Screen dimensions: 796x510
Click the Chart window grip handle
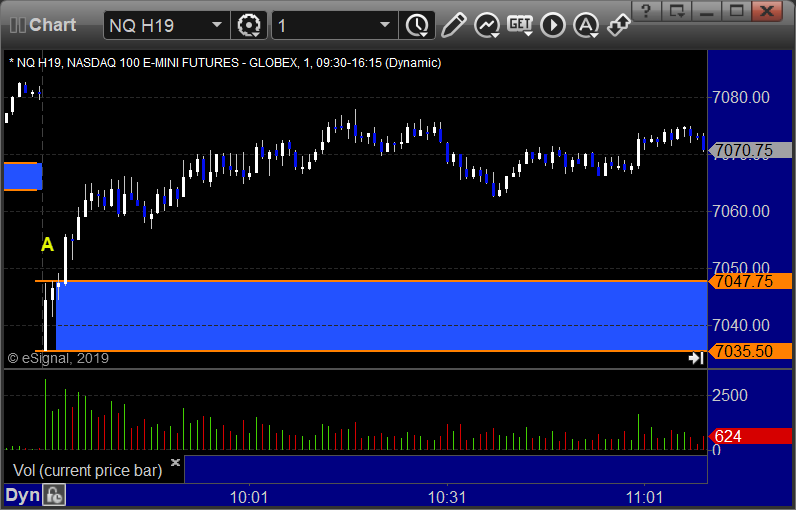(17, 25)
